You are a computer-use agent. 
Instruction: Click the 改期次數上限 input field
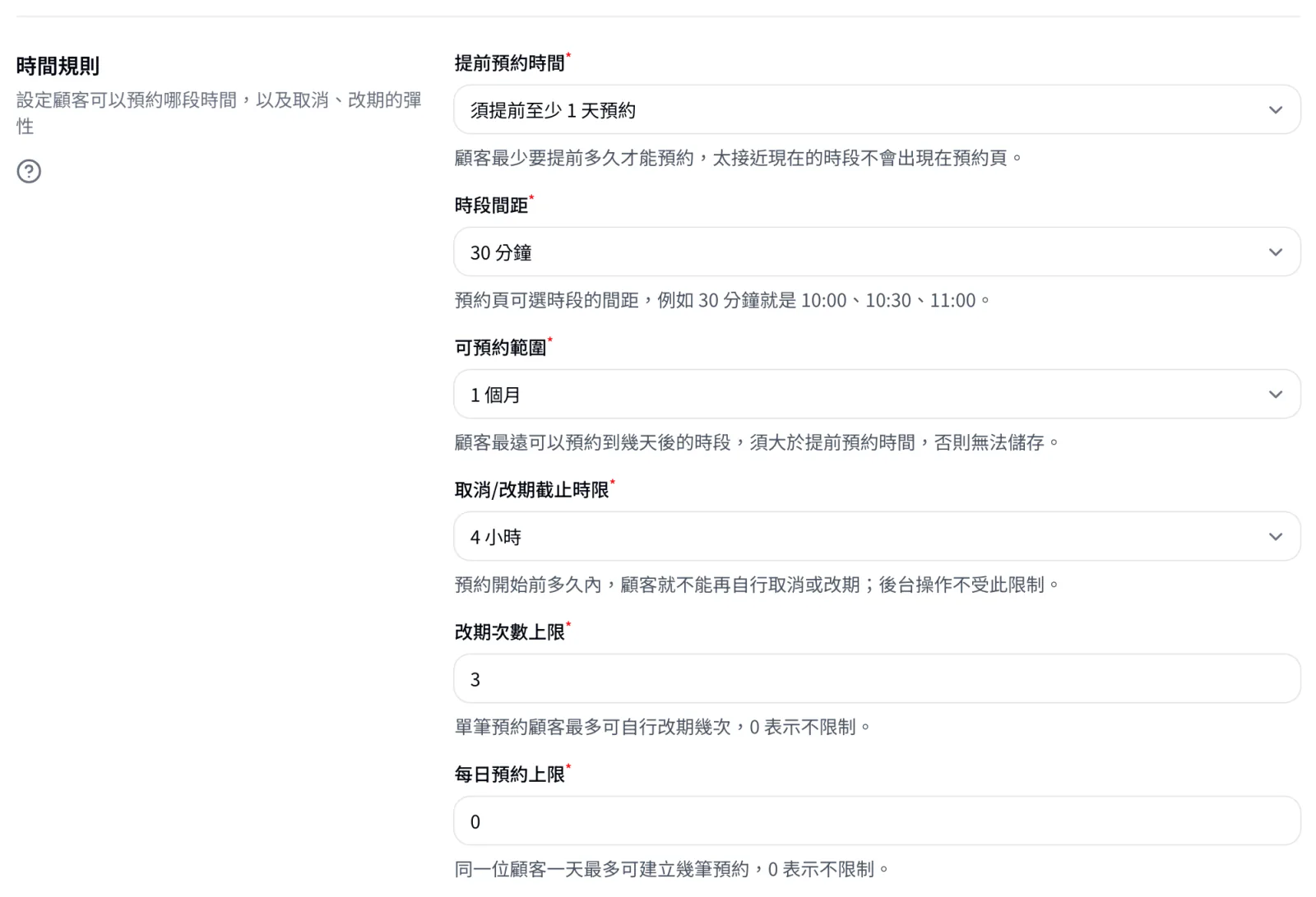coord(877,678)
